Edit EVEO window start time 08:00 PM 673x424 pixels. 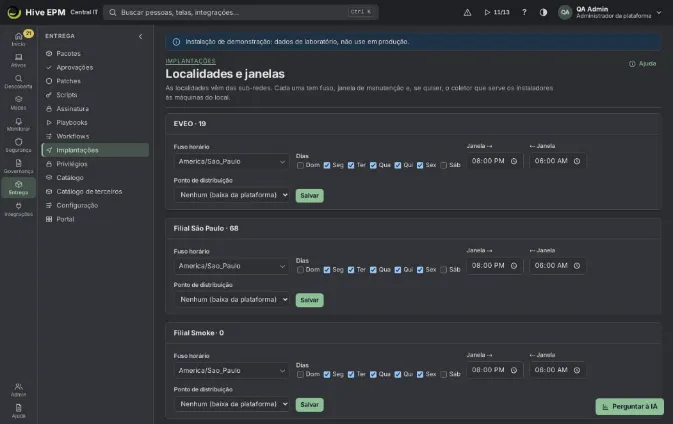click(x=494, y=161)
